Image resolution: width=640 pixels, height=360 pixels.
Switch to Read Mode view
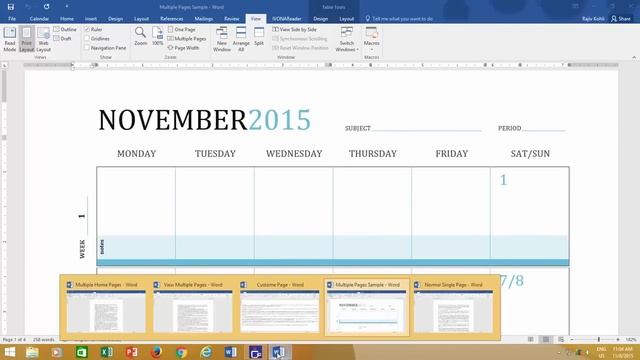click(x=9, y=39)
